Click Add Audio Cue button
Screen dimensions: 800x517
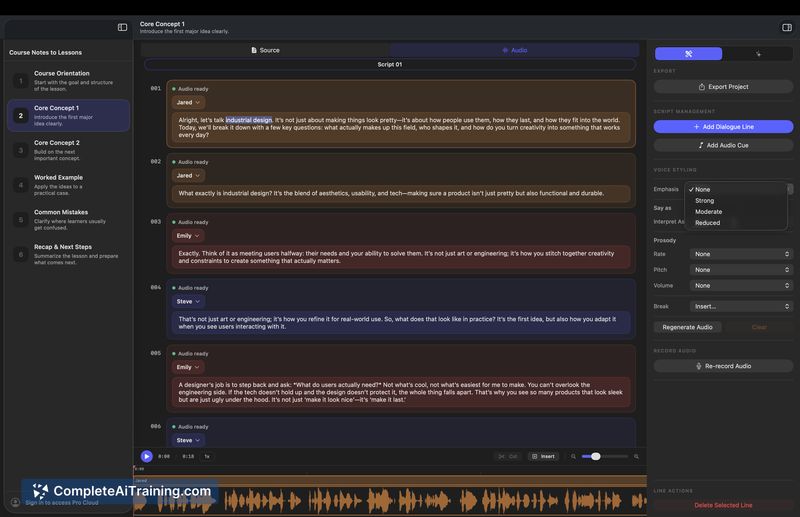(x=723, y=145)
